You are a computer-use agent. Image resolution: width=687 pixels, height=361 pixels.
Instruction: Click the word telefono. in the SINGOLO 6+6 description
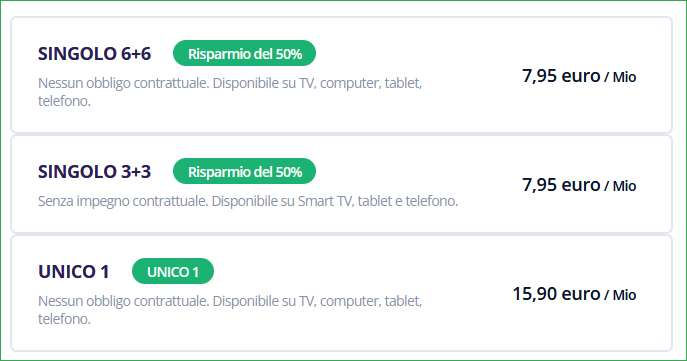click(64, 101)
